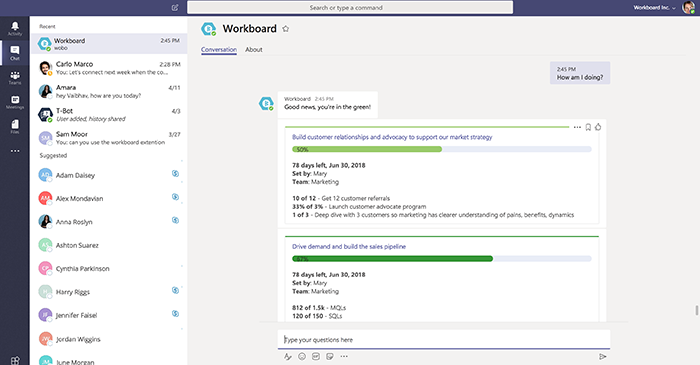Viewport: 700px width, 365px height.
Task: Open Files in the left rail
Action: coord(15,126)
